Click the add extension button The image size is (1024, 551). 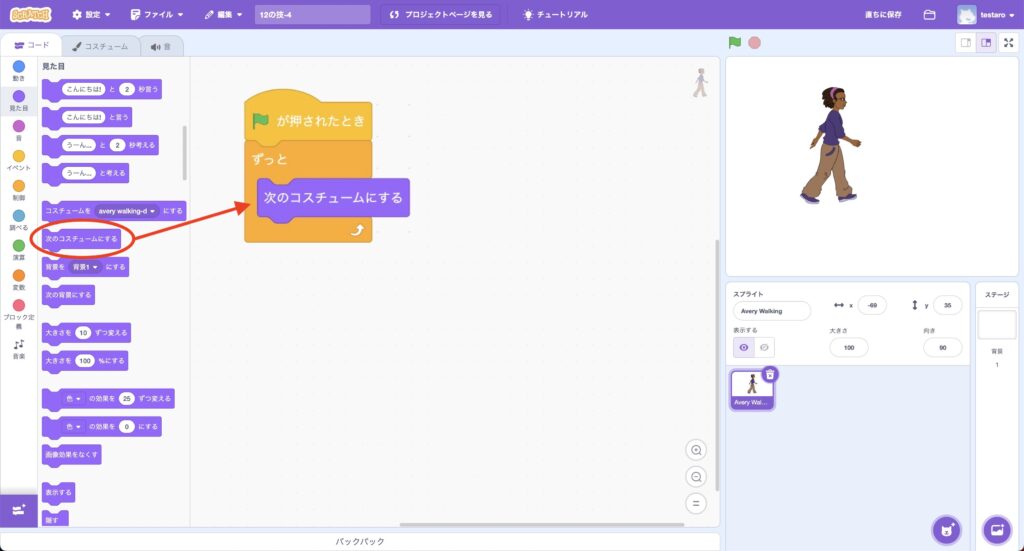(19, 511)
